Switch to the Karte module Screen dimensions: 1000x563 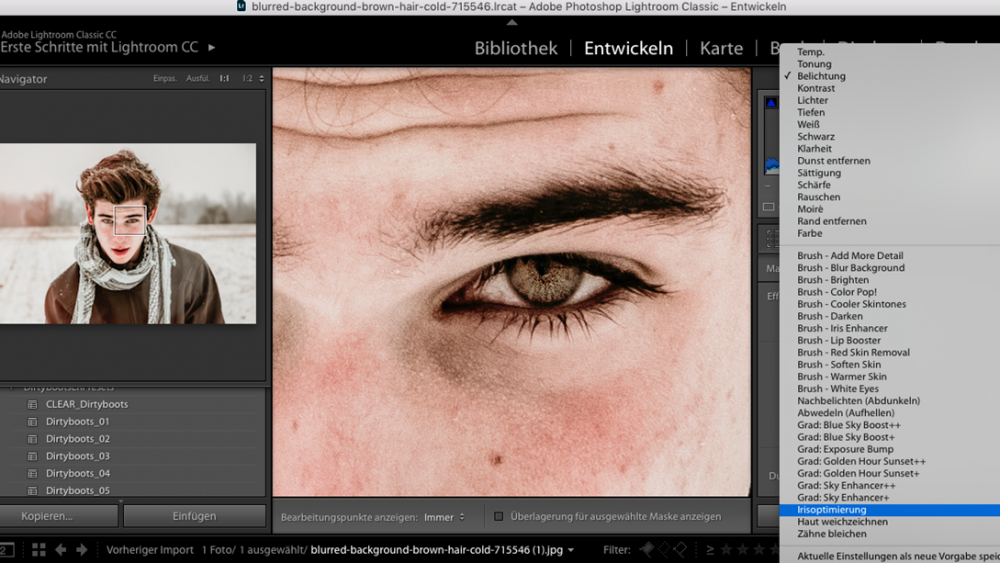[721, 48]
